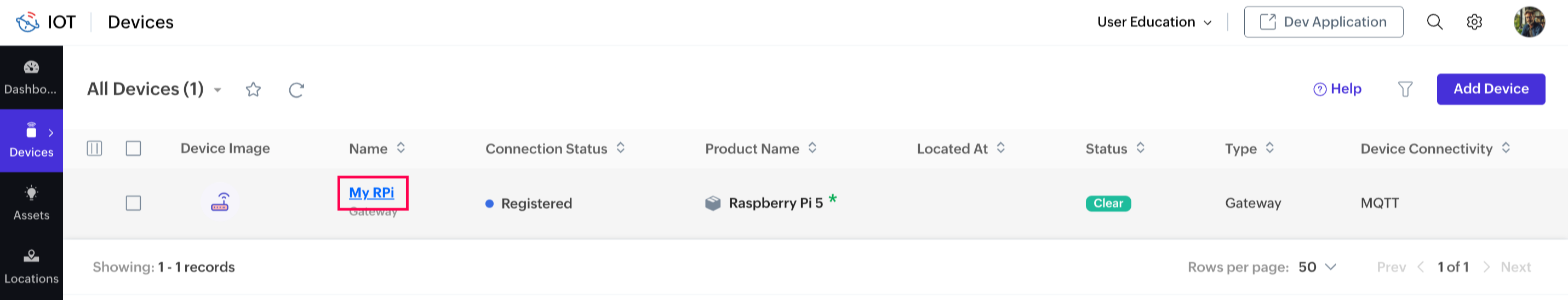Open the My RPi device link

tap(371, 193)
